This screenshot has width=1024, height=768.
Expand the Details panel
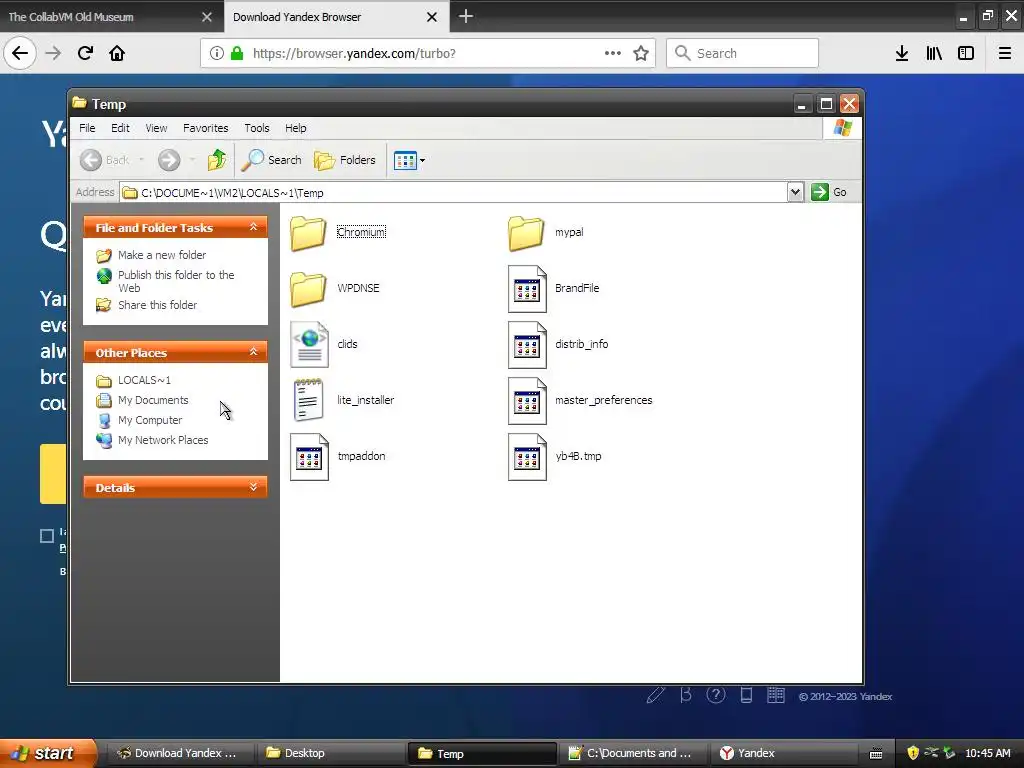253,487
